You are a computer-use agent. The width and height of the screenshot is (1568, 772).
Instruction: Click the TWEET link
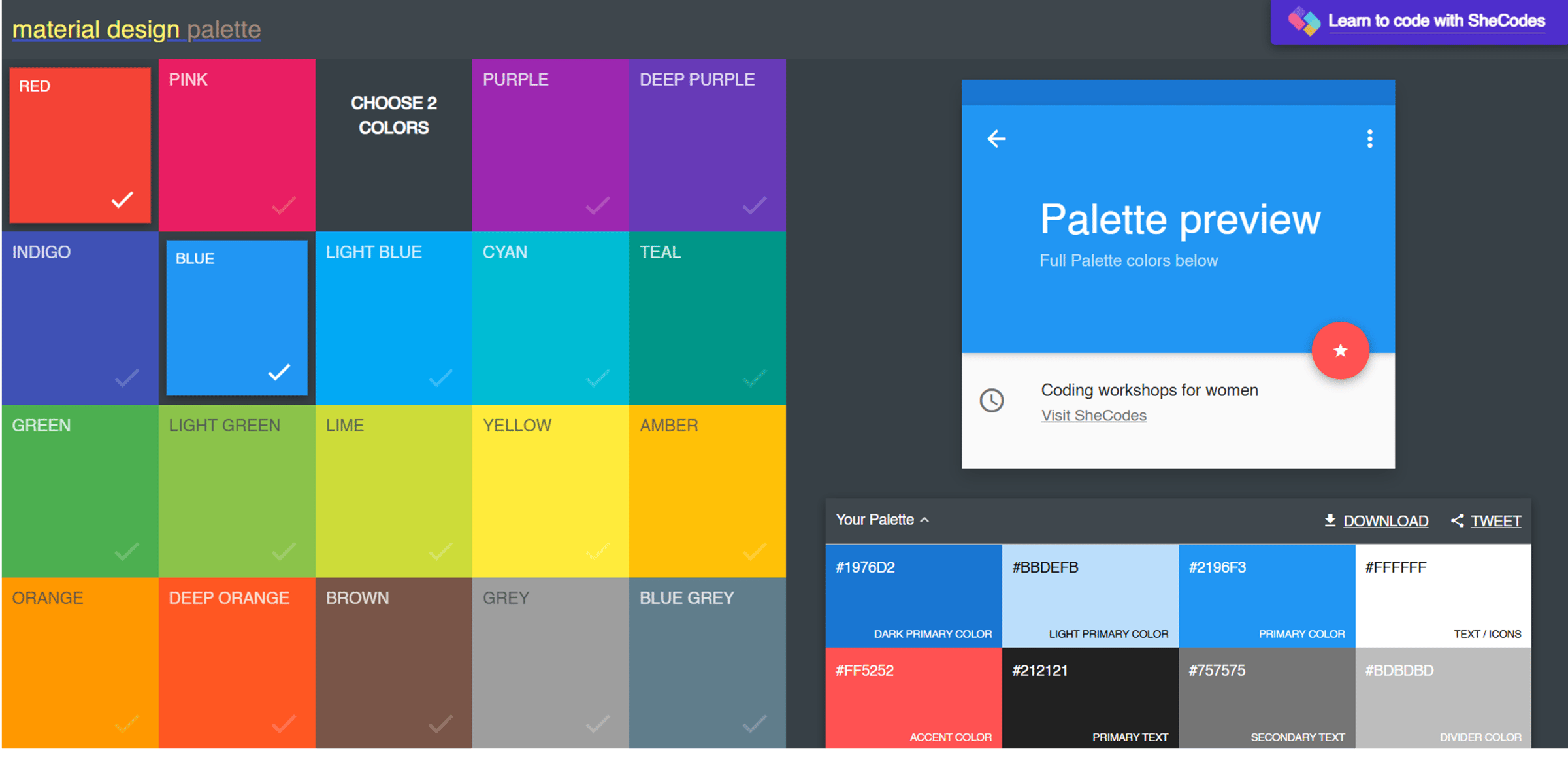coord(1495,521)
